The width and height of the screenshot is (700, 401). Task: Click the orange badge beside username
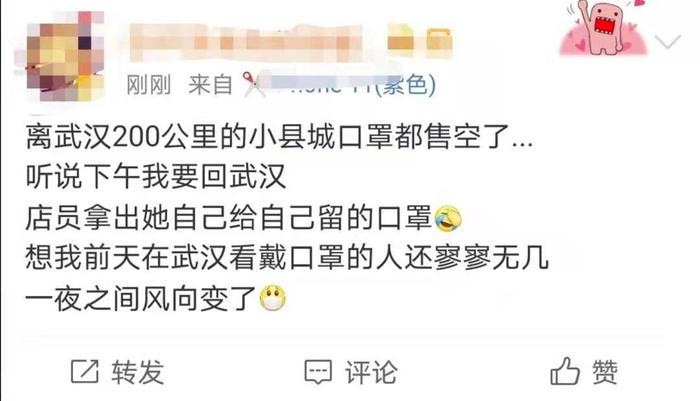(x=400, y=42)
